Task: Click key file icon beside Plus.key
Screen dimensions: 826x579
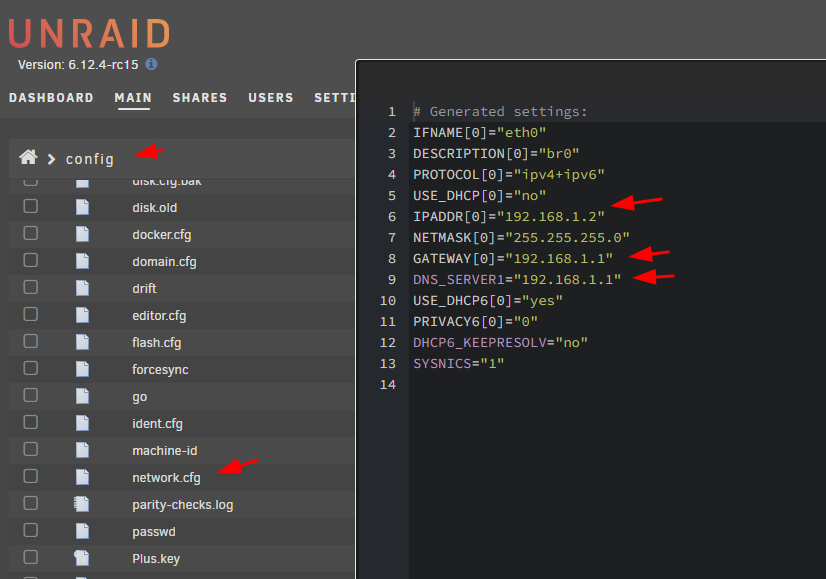Action: coord(82,558)
